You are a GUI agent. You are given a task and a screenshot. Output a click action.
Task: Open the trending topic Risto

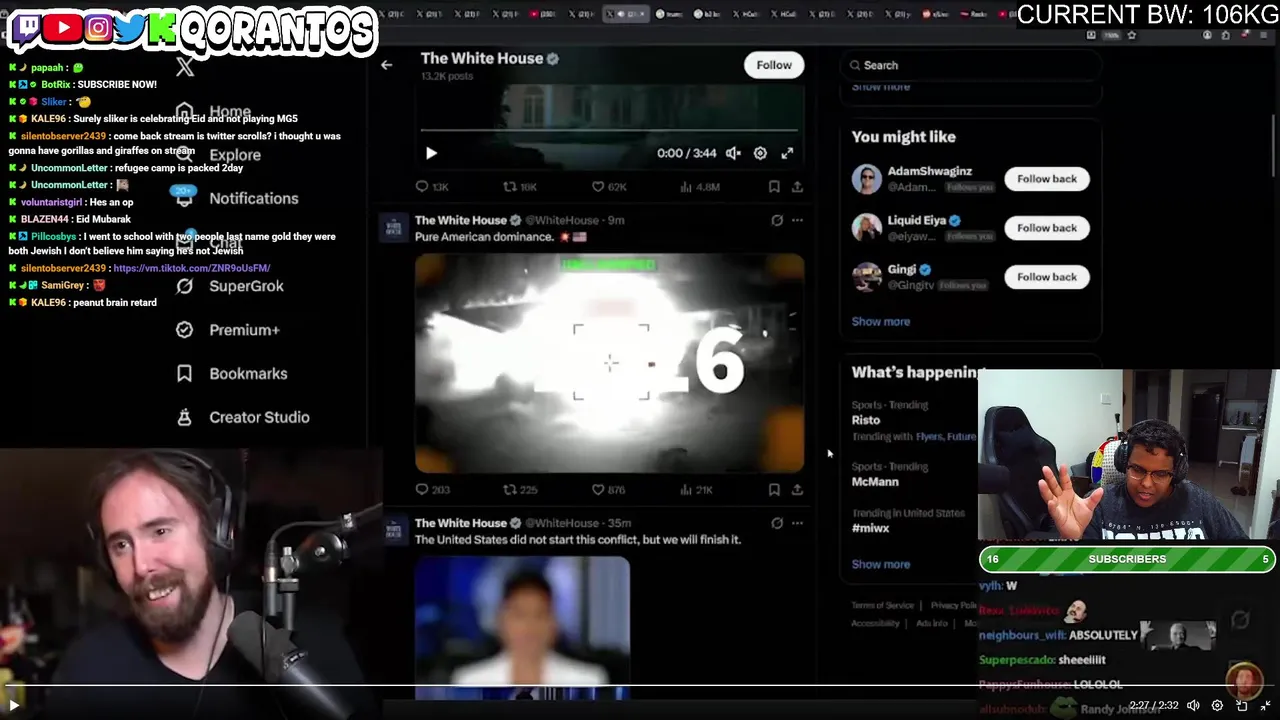click(866, 420)
